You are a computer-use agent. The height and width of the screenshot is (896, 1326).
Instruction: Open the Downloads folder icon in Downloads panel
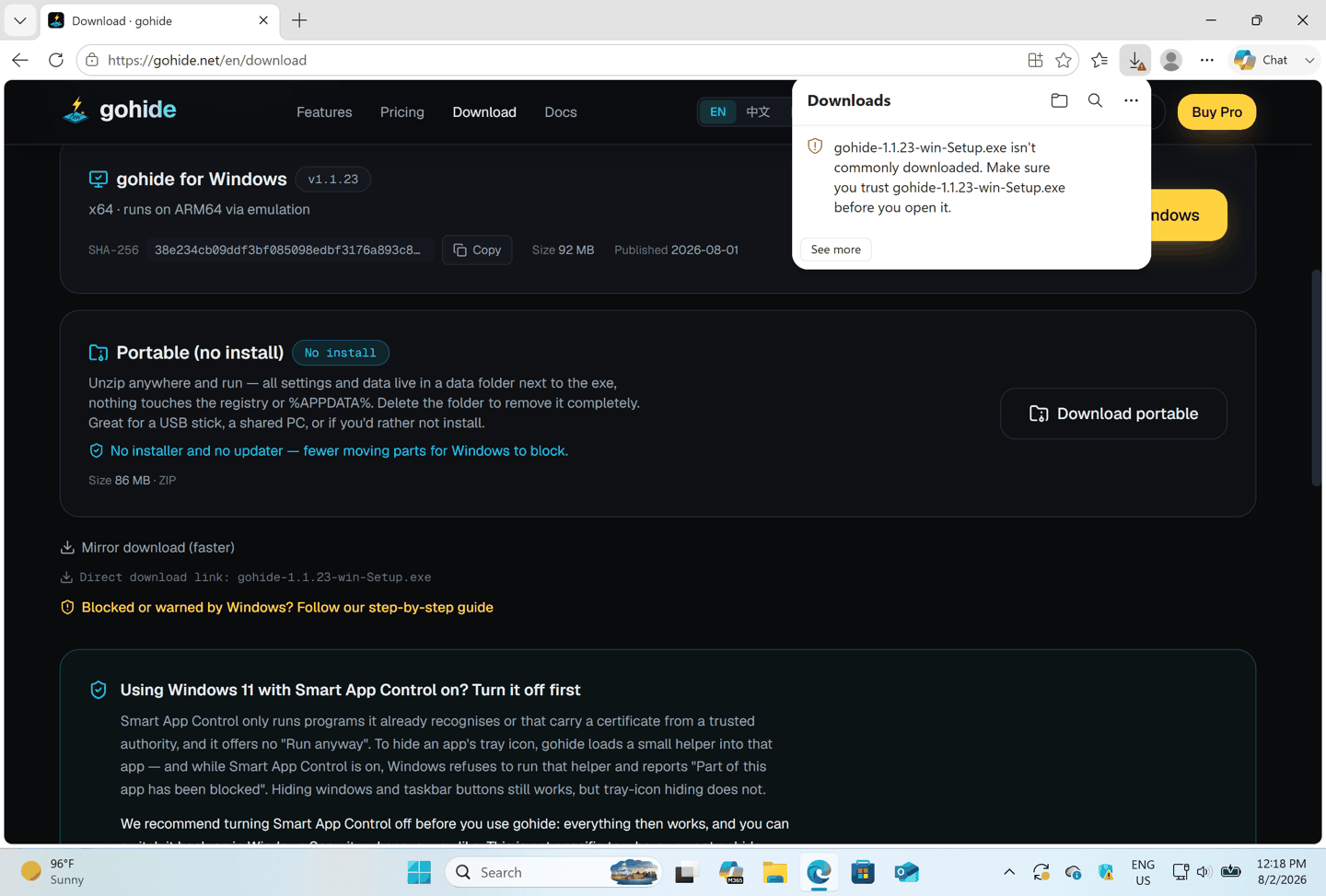click(1059, 100)
